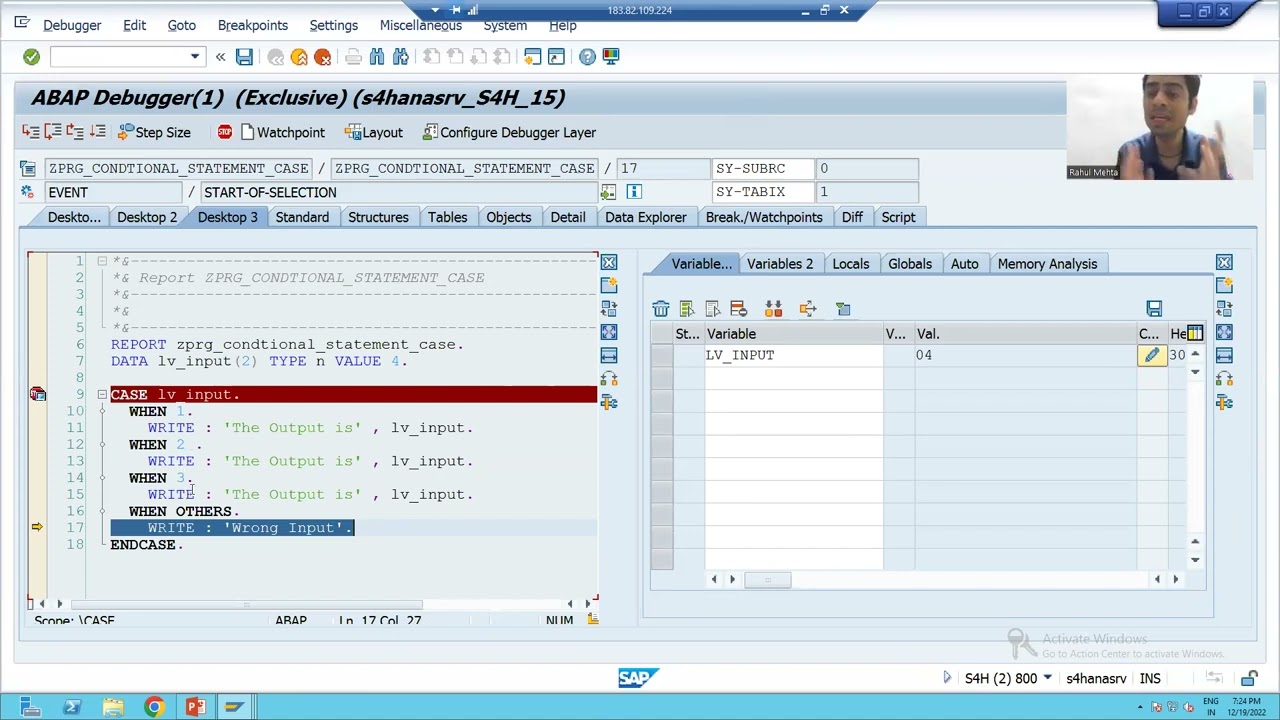Open the Miscellaneous menu
Screen dimensions: 1280x720
coord(420,25)
